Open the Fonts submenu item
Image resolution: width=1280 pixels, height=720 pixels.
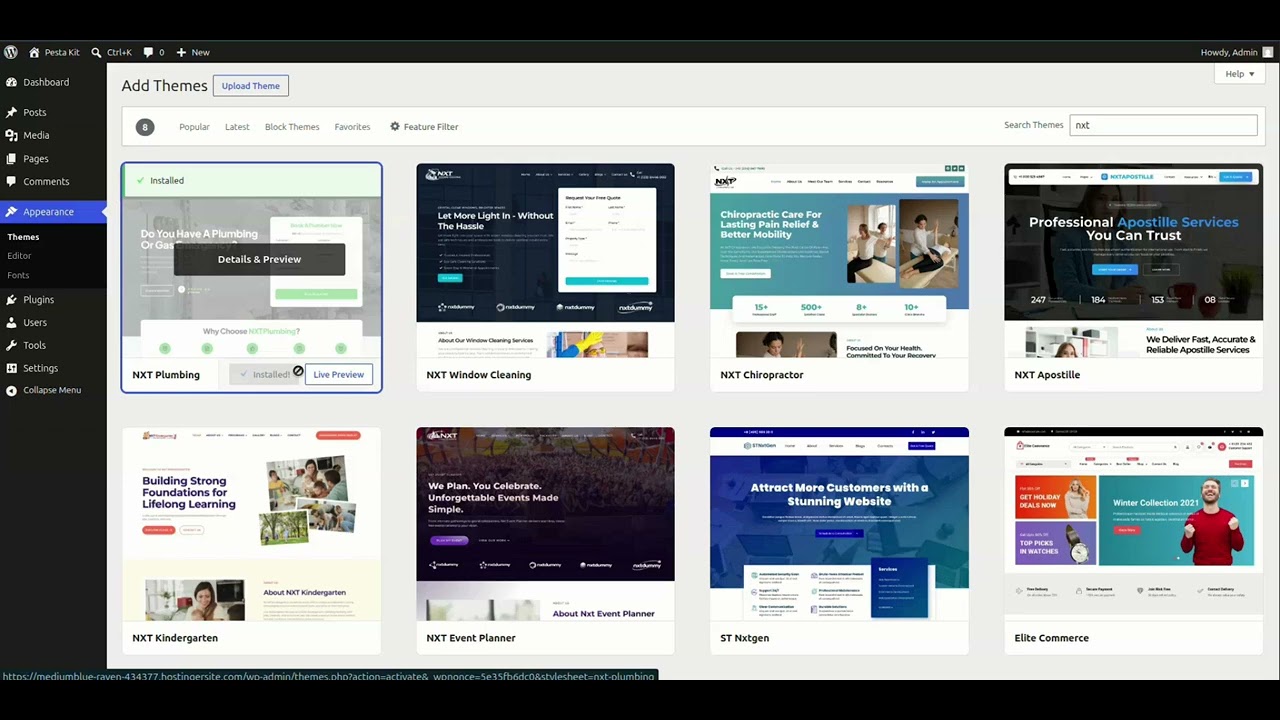pos(18,275)
